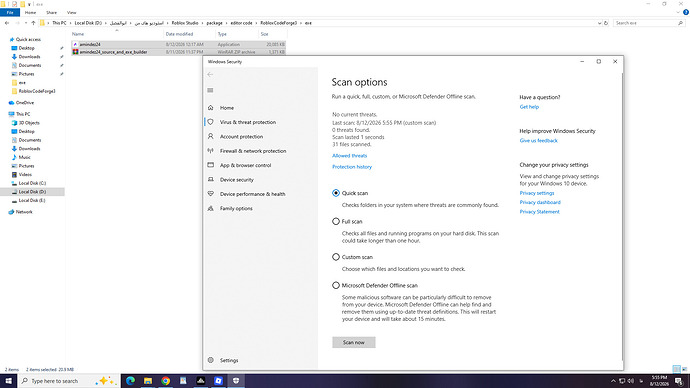This screenshot has width=690, height=388.
Task: Expand the Explorer ribbon chevron
Action: coord(678,12)
